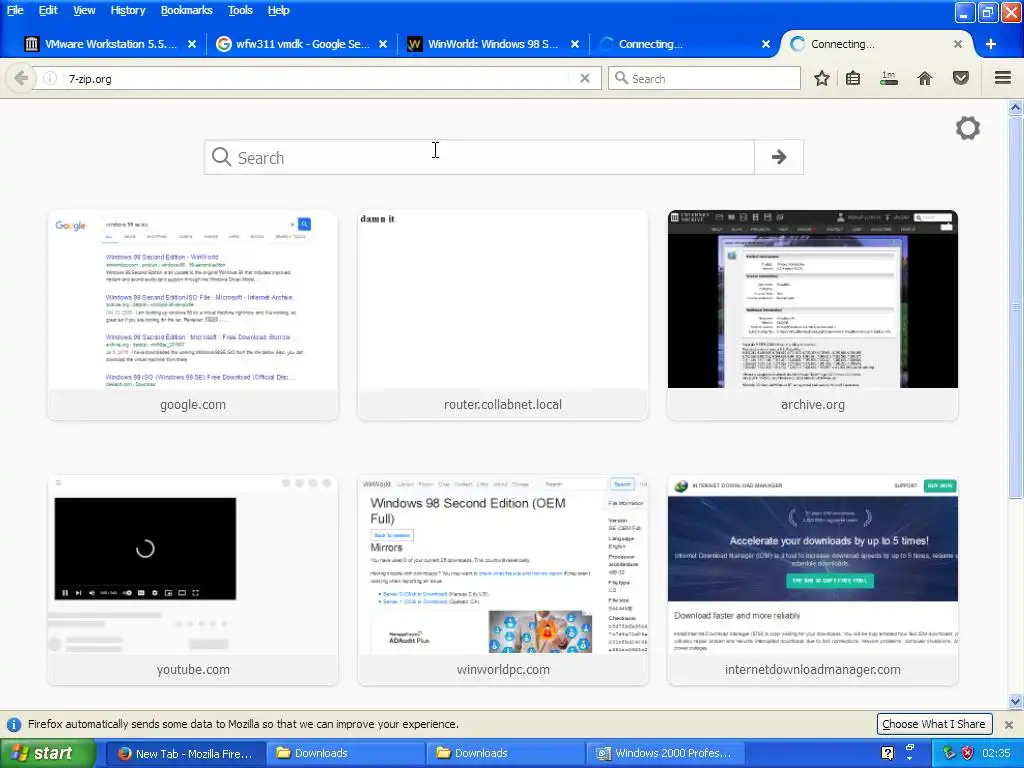Click the network computers tray icon
Screen dimensions: 1024x768
coord(949,753)
